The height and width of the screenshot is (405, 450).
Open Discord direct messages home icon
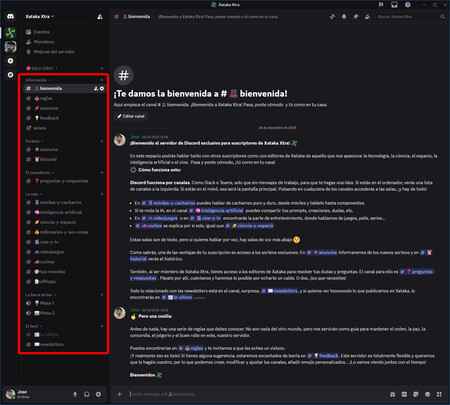click(10, 16)
